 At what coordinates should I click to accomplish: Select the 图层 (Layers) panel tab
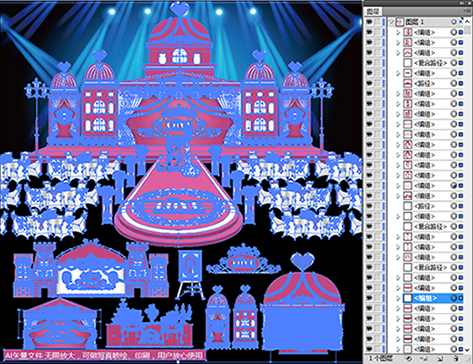(373, 12)
